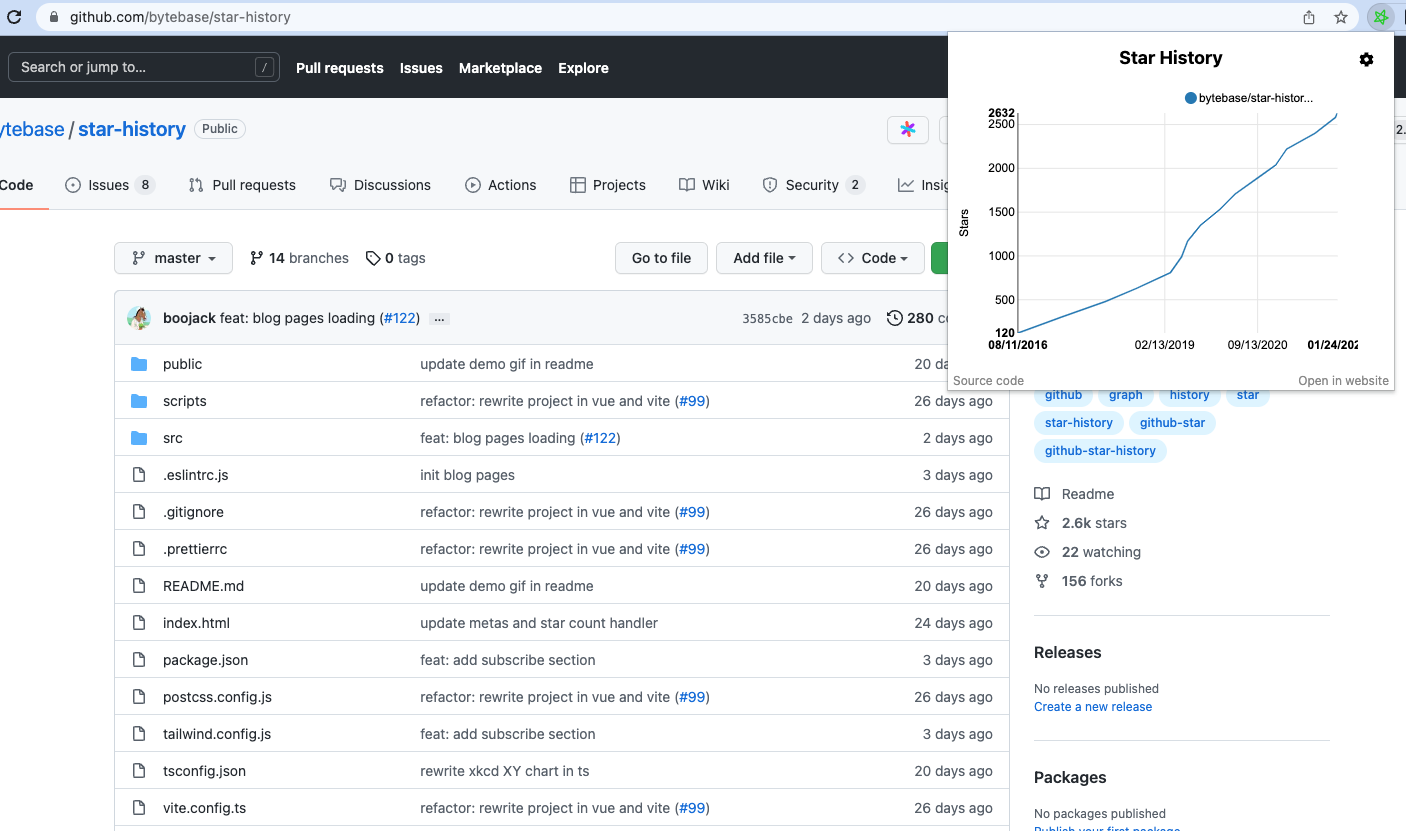Switch to the repository Issues tab
This screenshot has width=1406, height=831.
tap(110, 185)
